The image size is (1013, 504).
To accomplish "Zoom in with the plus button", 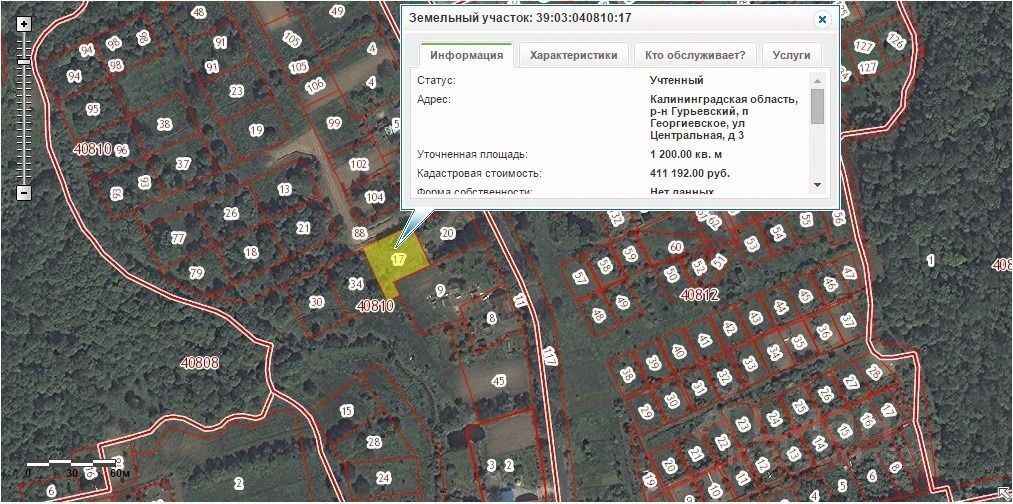I will [24, 25].
